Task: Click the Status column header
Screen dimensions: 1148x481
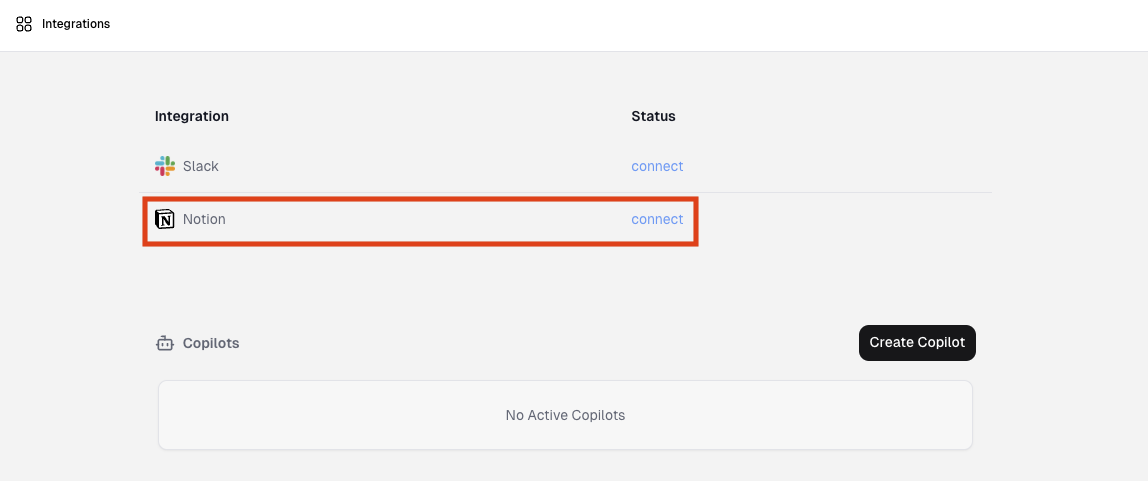Action: tap(653, 116)
